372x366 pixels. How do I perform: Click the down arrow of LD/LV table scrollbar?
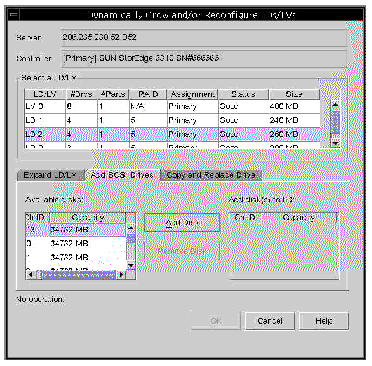click(336, 143)
